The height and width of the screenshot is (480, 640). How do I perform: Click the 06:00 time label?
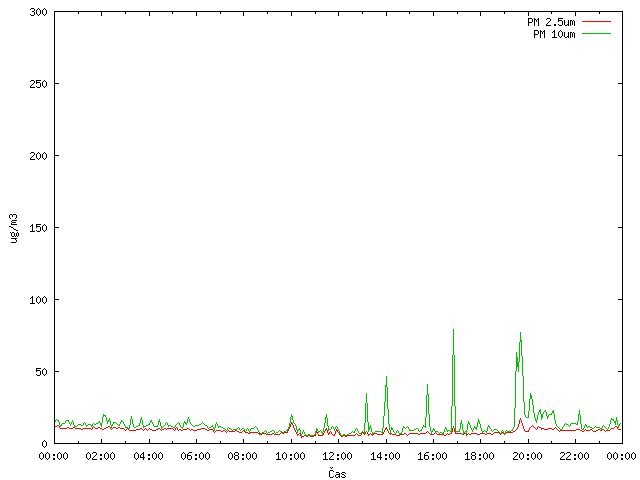point(196,456)
